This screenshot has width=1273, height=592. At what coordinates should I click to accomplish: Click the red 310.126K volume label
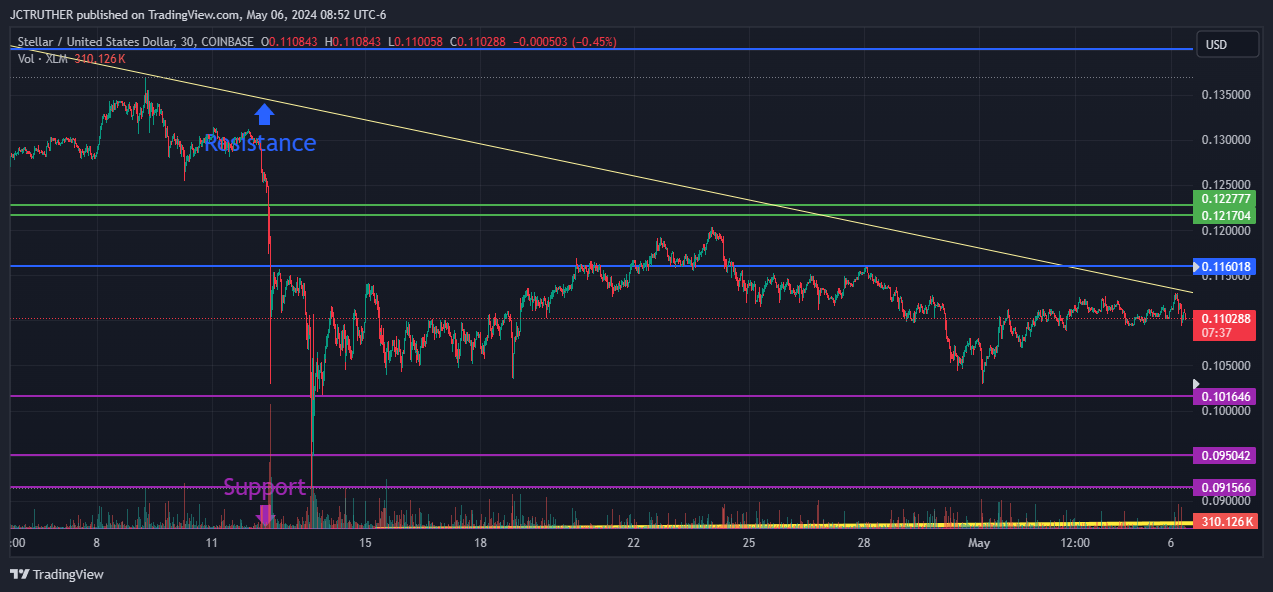(1225, 522)
